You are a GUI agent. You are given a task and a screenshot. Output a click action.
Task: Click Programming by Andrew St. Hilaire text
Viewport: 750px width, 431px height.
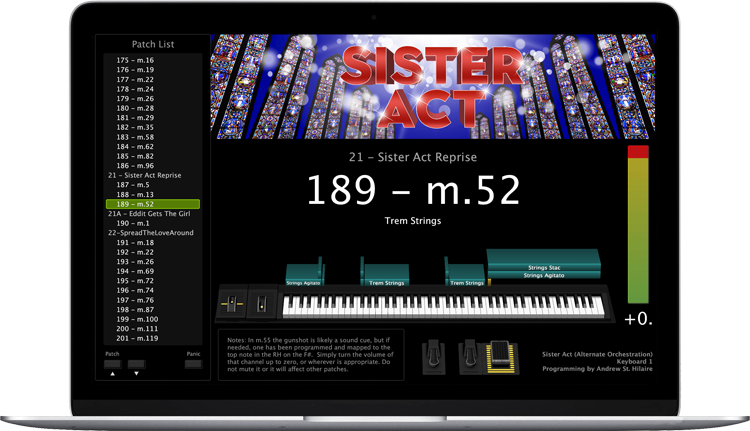click(597, 369)
